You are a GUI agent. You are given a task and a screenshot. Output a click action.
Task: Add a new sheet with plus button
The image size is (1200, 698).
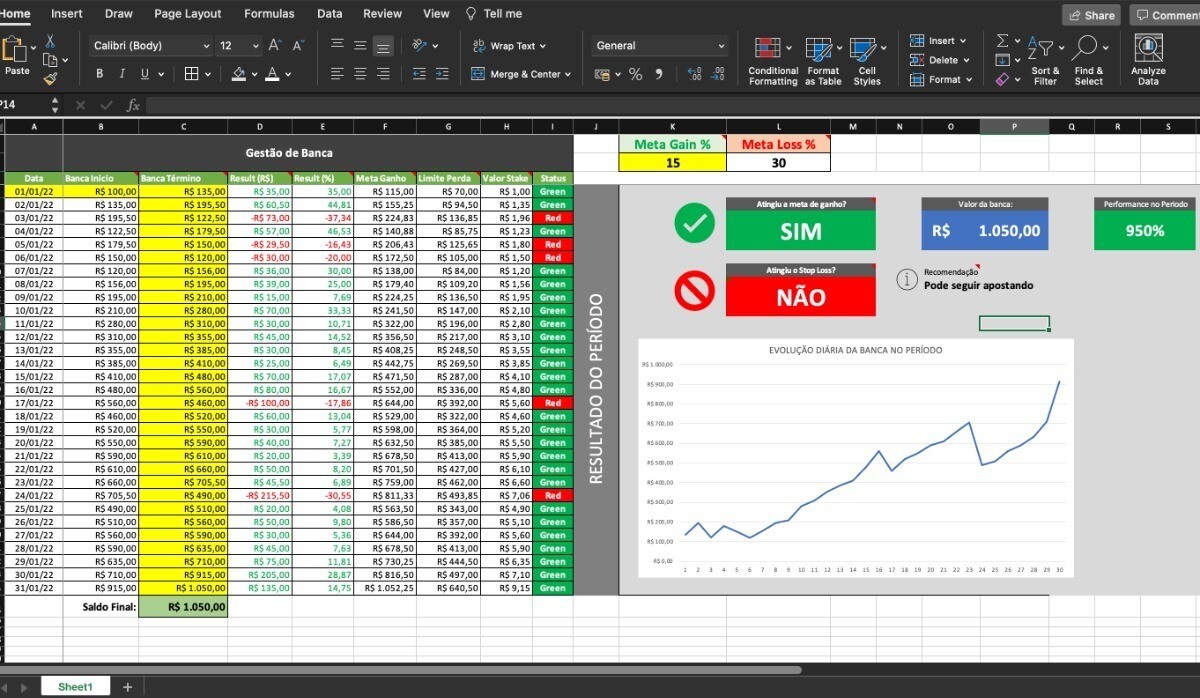coord(127,687)
